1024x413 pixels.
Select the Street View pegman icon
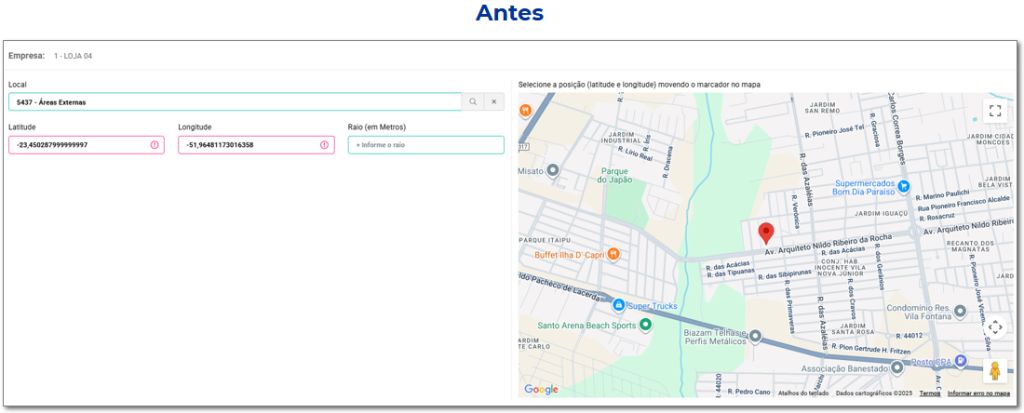(994, 371)
